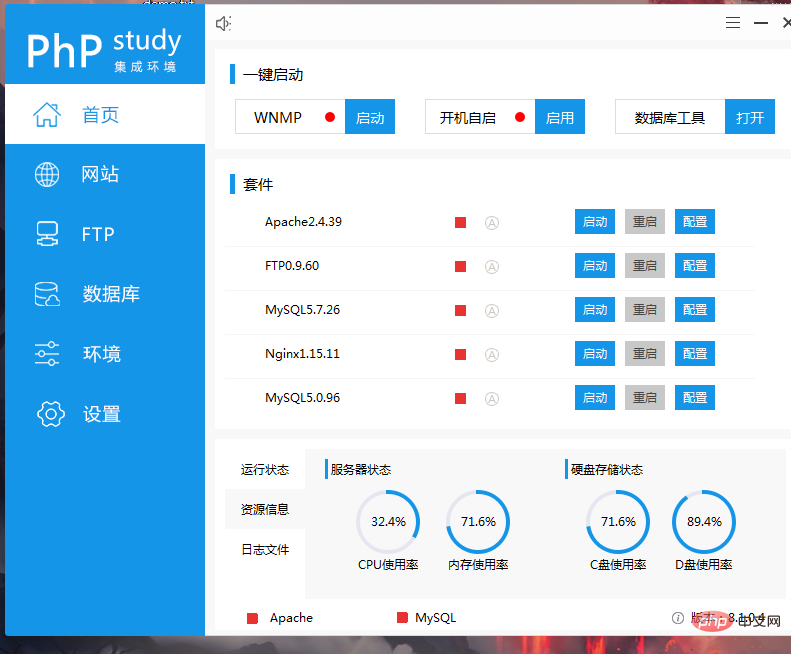Open the 环境 section

(x=105, y=354)
